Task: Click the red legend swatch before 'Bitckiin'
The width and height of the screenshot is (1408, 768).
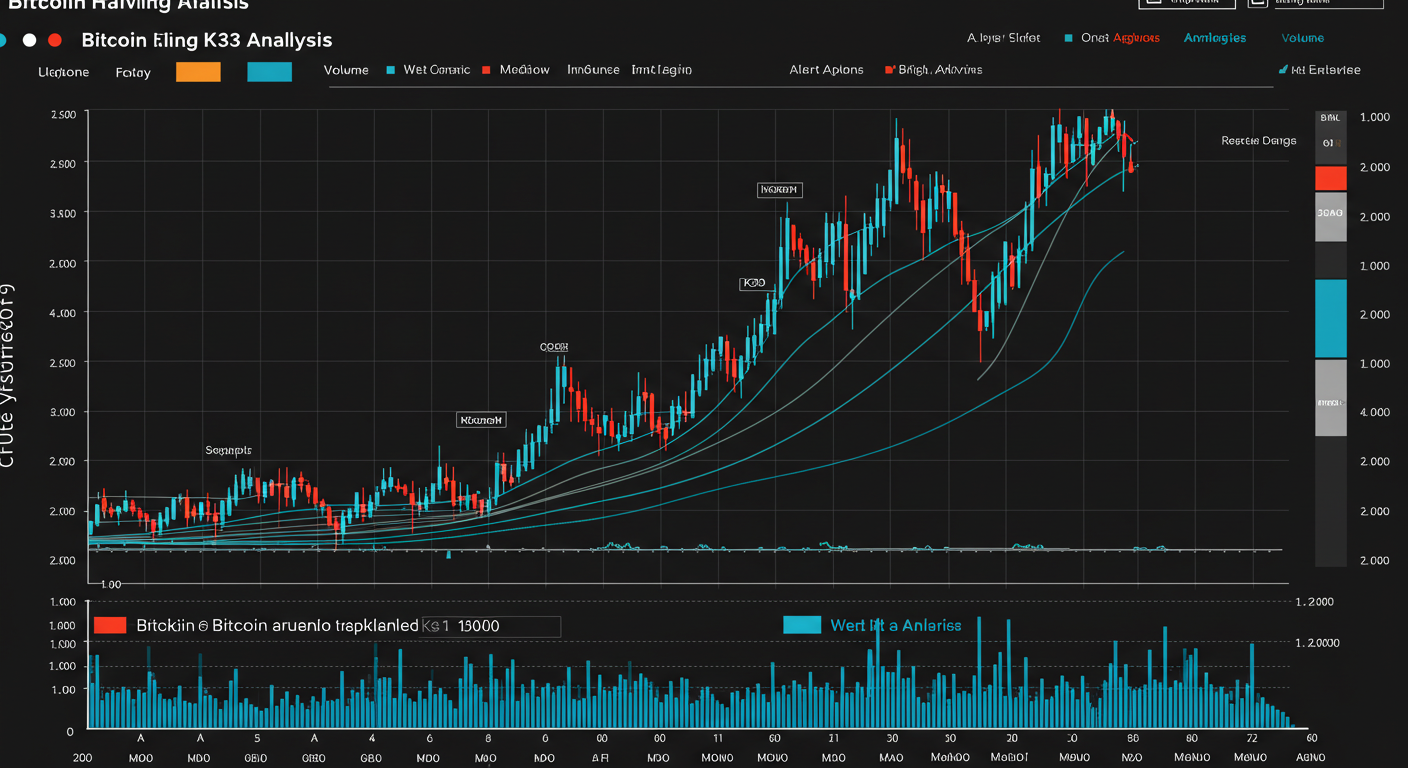Action: [110, 625]
